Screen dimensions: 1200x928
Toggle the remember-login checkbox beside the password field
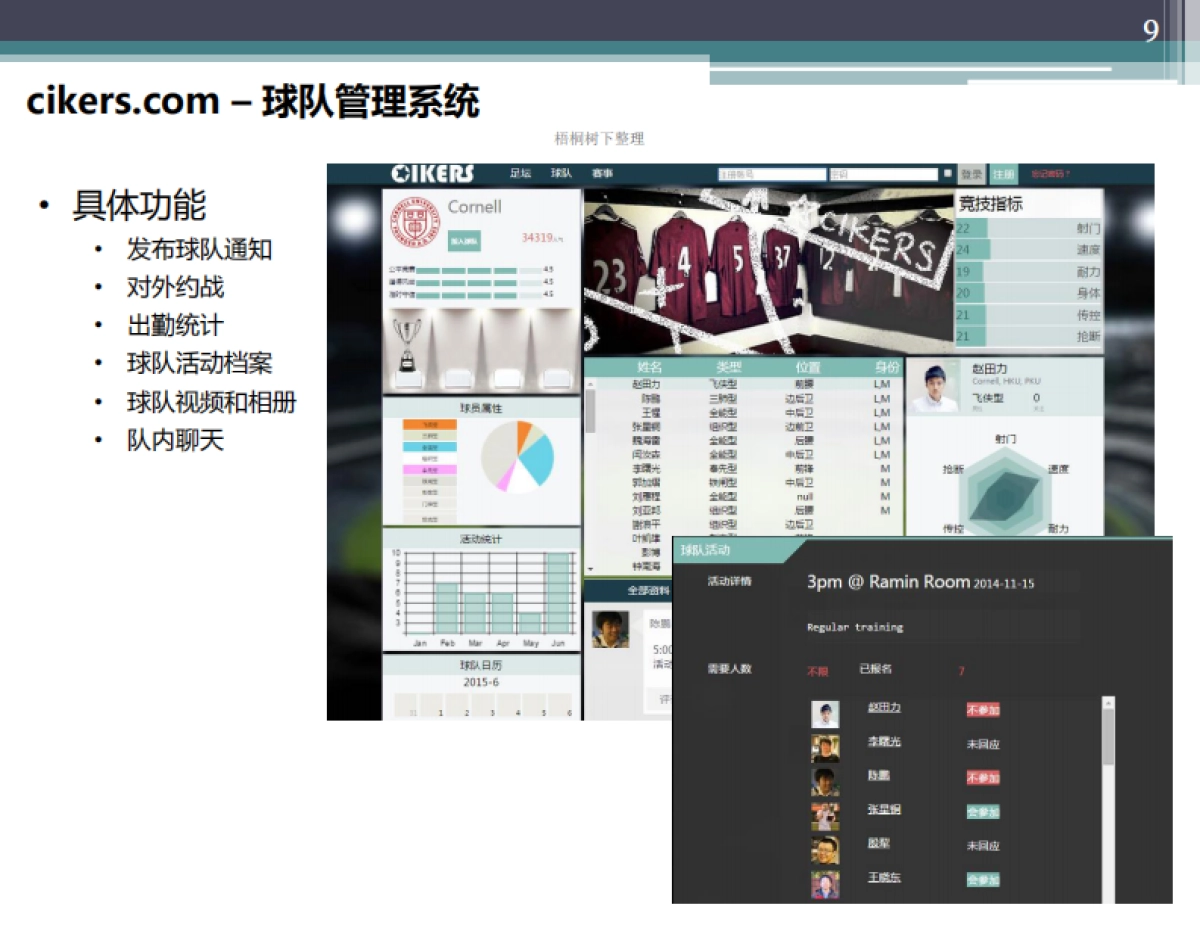947,173
